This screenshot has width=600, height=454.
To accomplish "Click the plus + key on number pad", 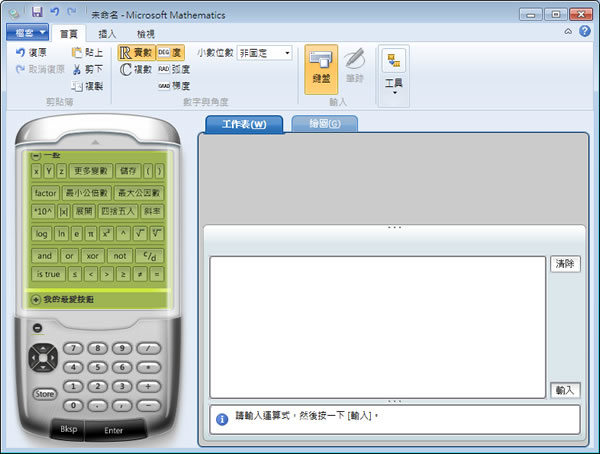I will (x=149, y=387).
